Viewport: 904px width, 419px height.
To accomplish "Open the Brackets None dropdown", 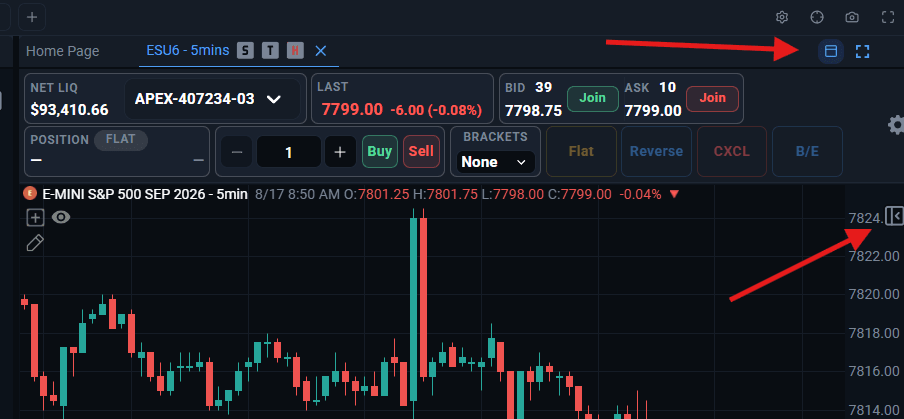I will 495,162.
